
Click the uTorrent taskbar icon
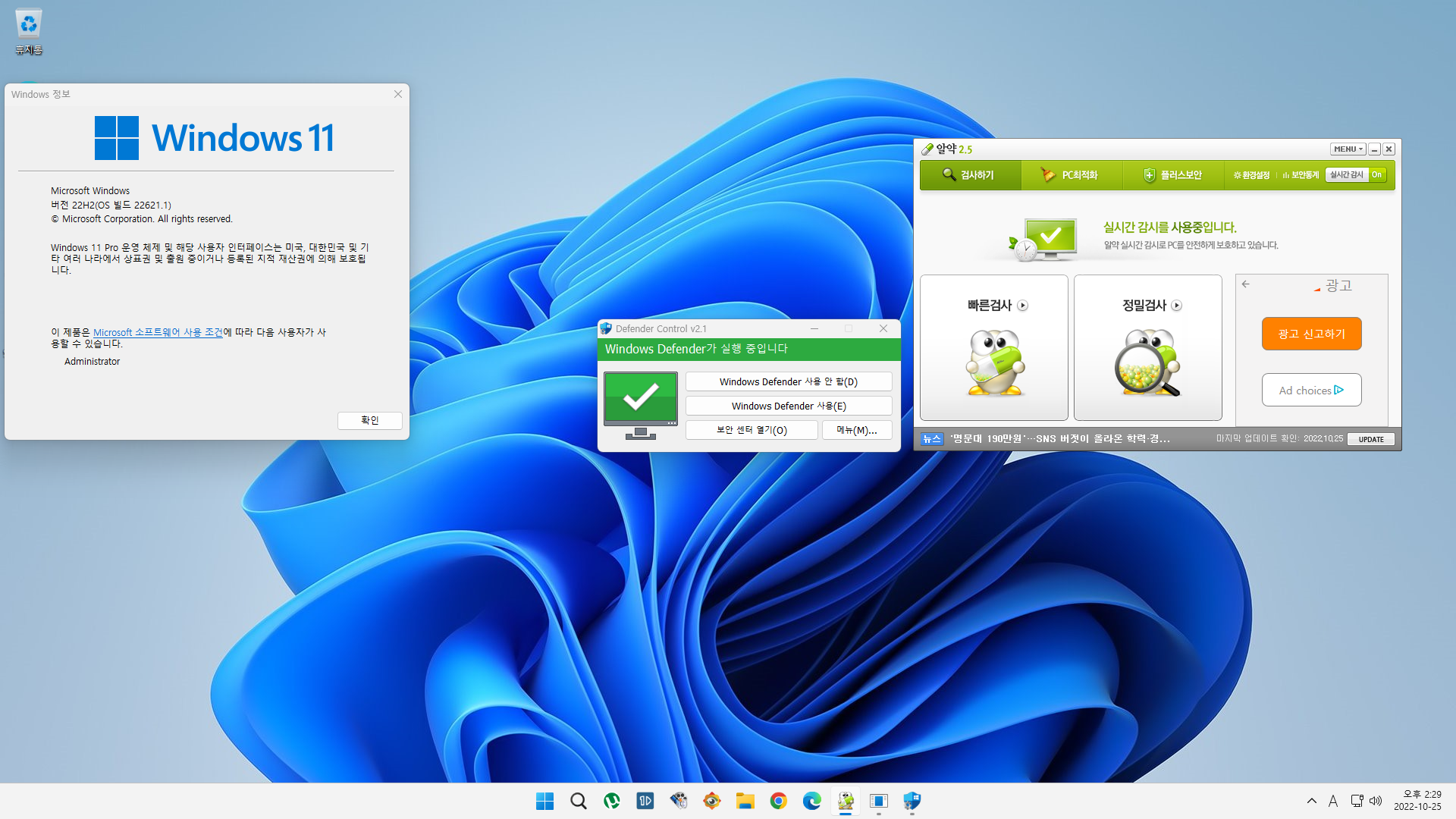point(611,801)
